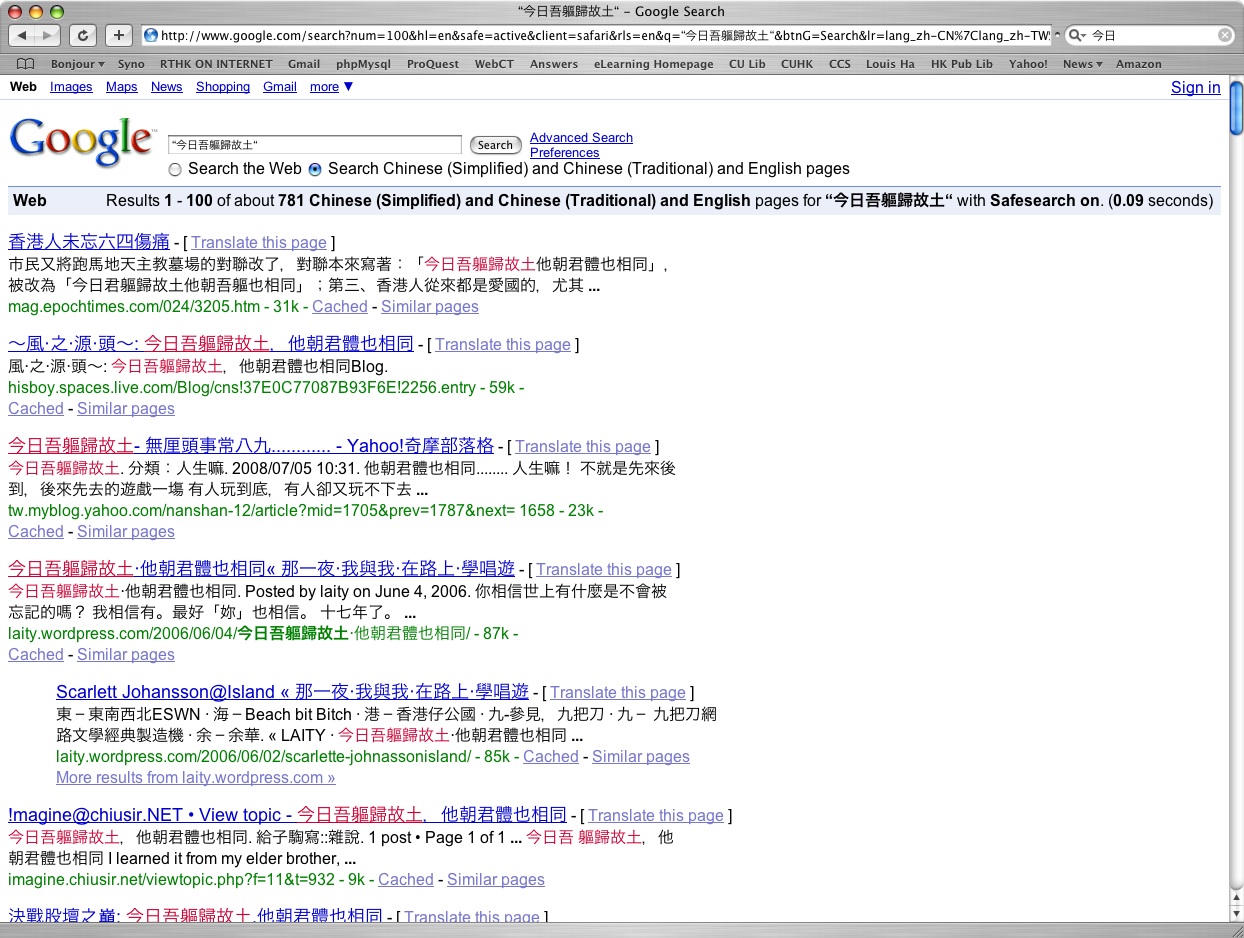Image resolution: width=1244 pixels, height=938 pixels.
Task: Open the 'Scarlett Johansson@Island' result
Action: coord(292,692)
